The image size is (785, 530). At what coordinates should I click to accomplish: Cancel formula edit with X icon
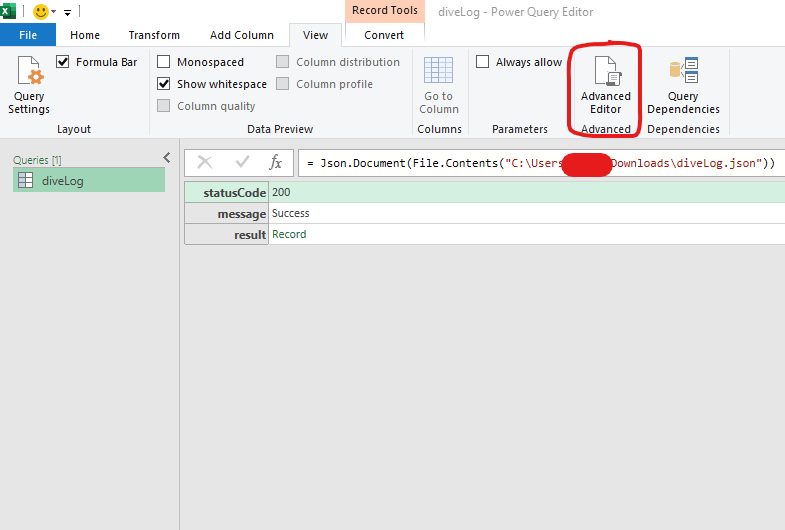tap(205, 162)
